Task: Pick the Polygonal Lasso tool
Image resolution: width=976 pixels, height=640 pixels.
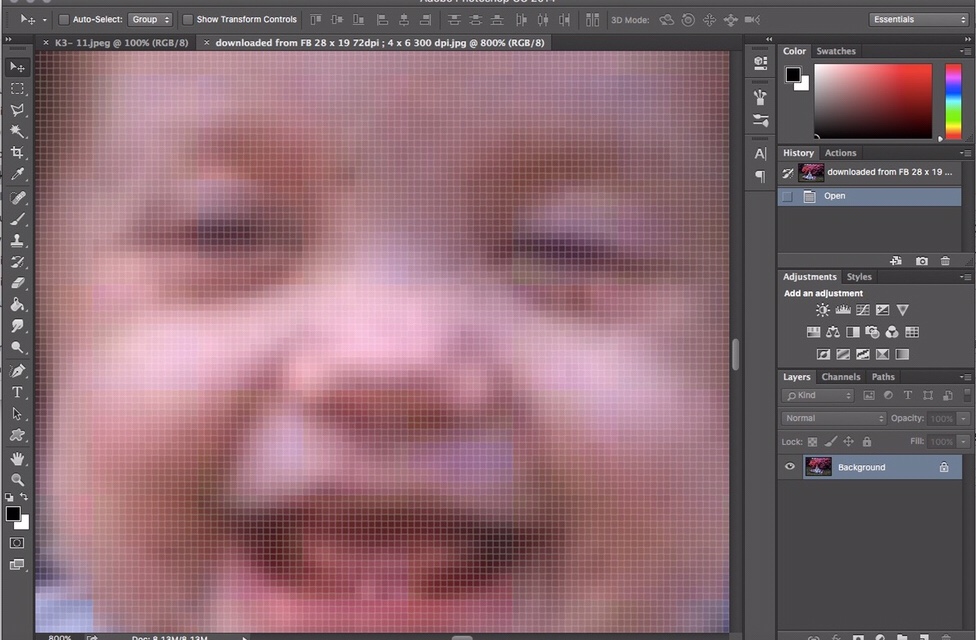Action: point(17,110)
